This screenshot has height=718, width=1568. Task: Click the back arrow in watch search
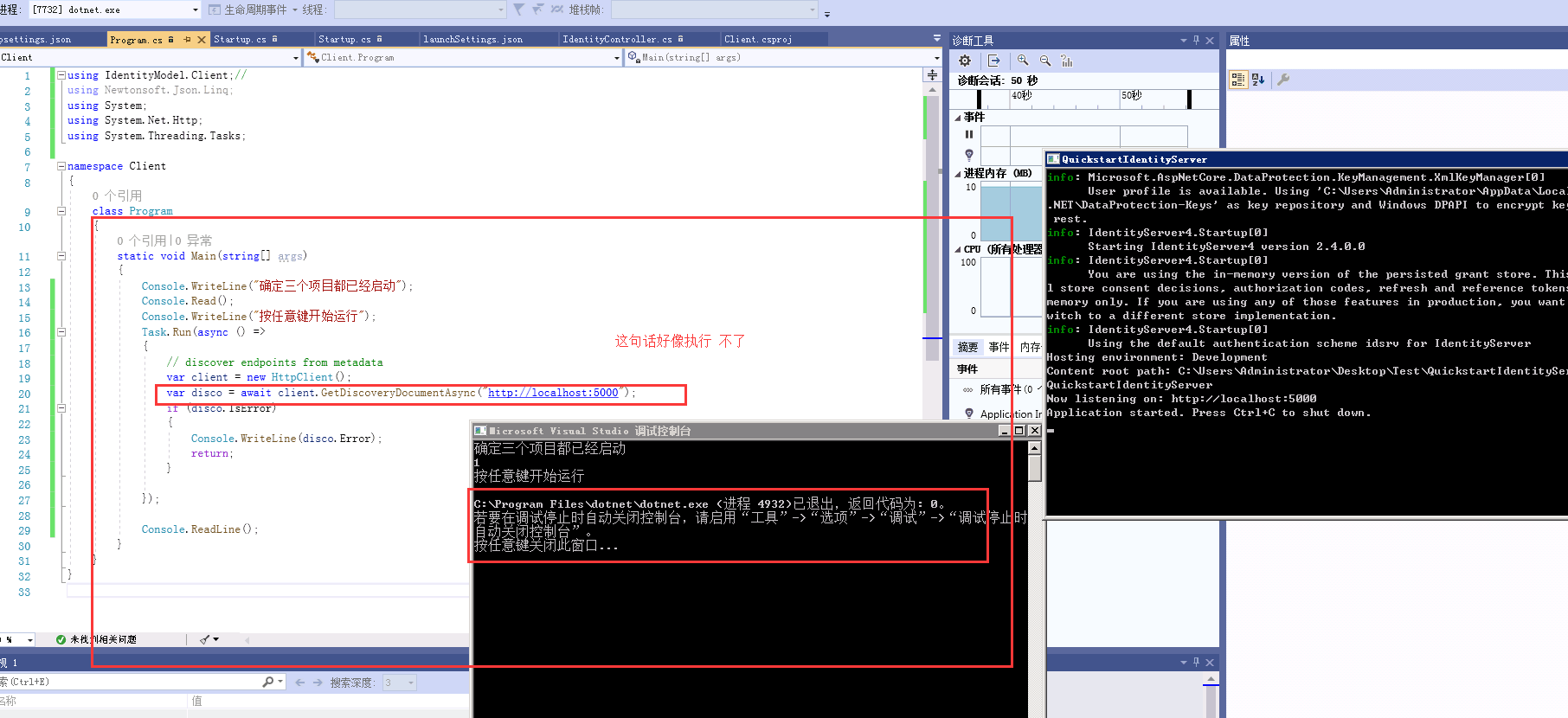pos(300,683)
